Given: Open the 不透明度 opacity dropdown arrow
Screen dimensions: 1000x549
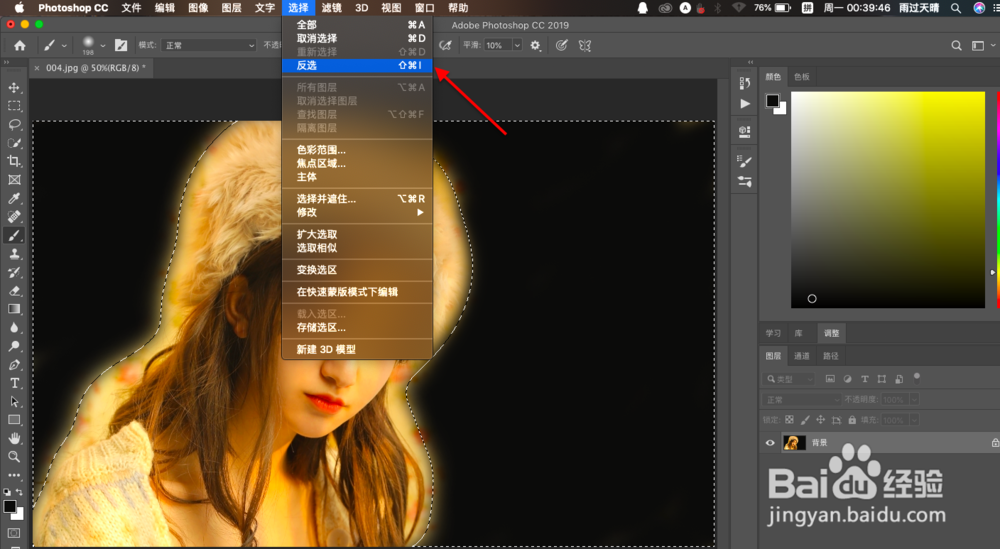Looking at the screenshot, I should click(x=914, y=400).
